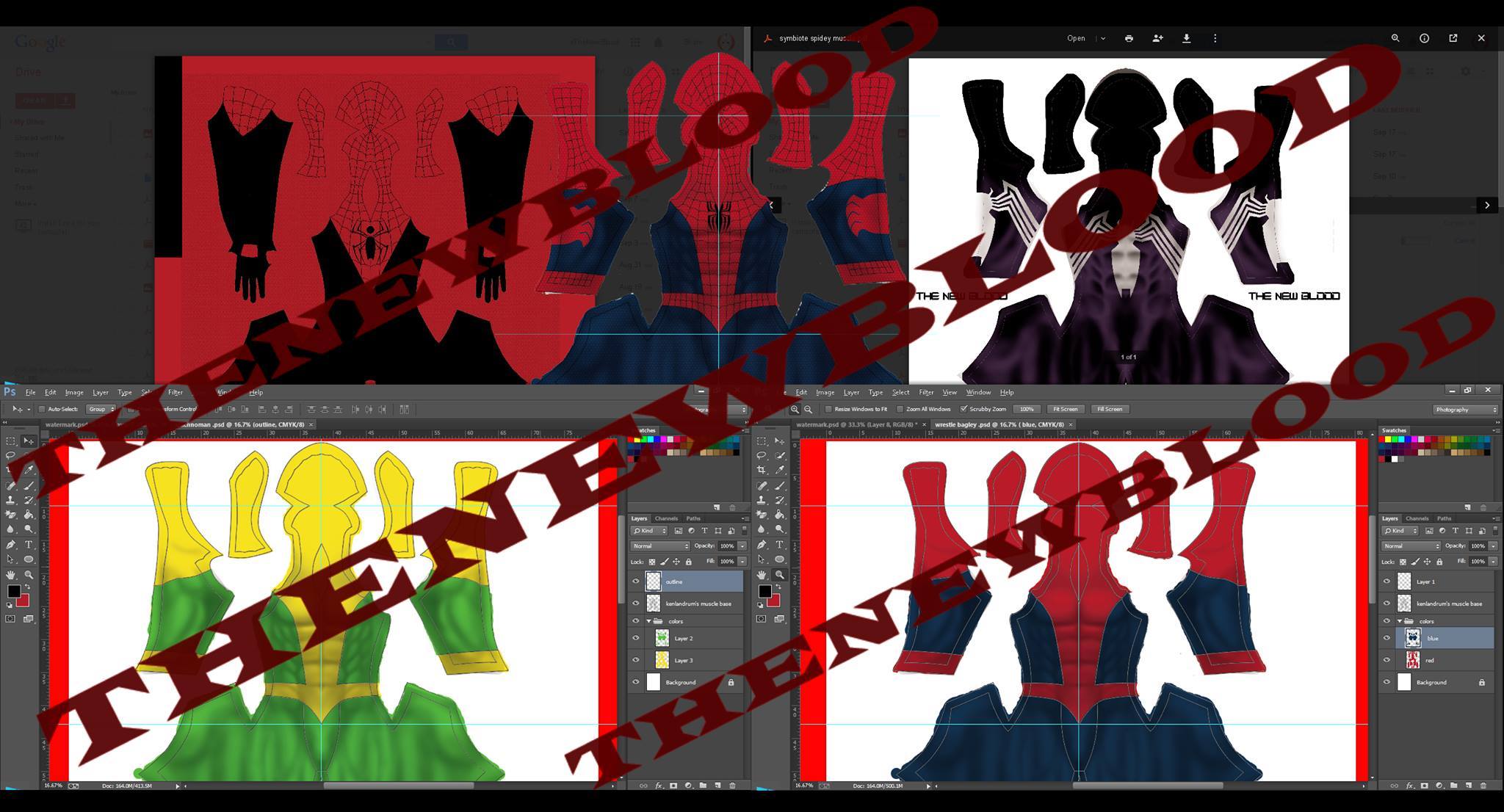The height and width of the screenshot is (812, 1504).
Task: Hide 'outline' layer in left window
Action: click(x=636, y=581)
